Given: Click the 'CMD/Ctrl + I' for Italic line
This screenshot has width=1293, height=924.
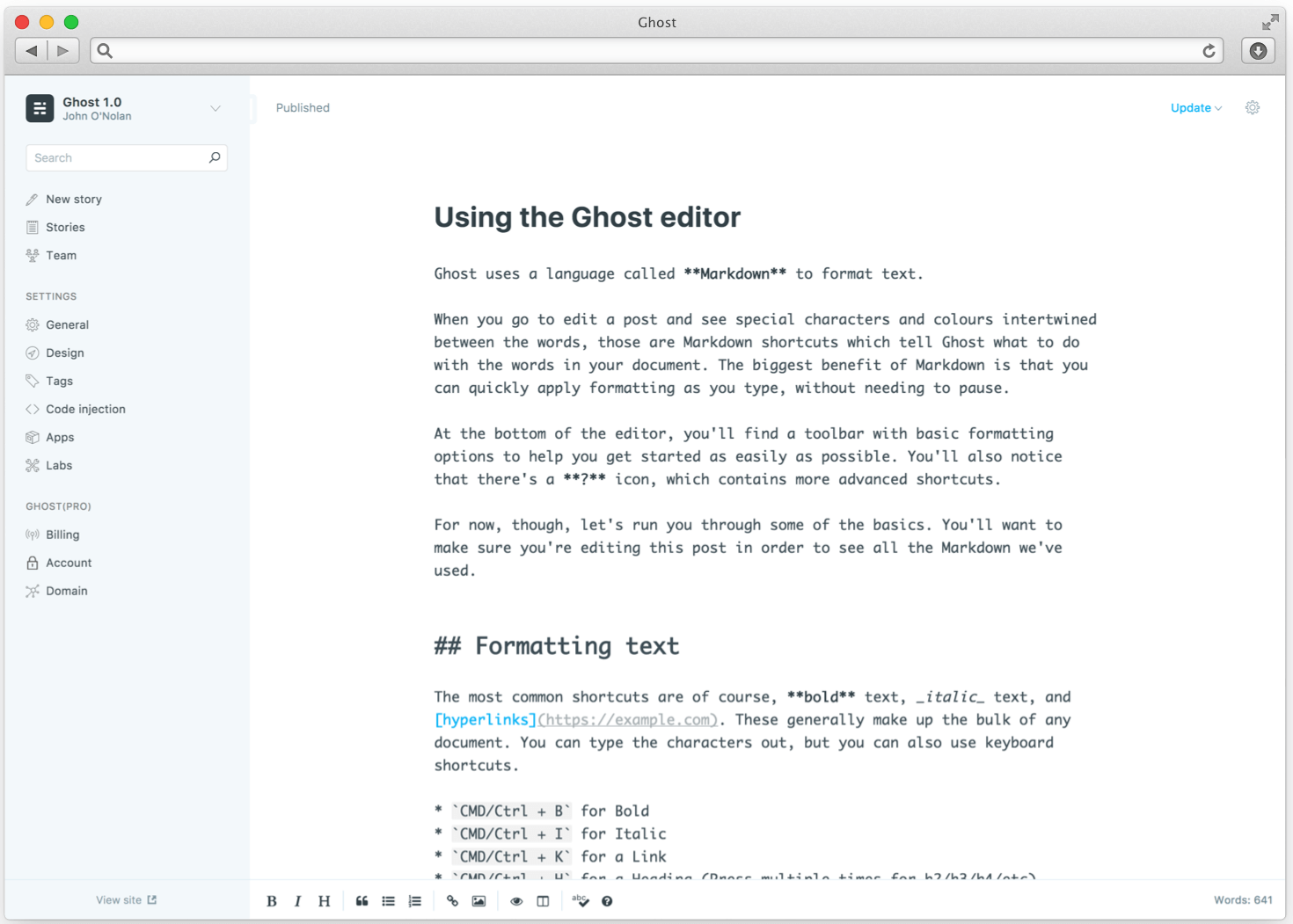Looking at the screenshot, I should click(551, 834).
